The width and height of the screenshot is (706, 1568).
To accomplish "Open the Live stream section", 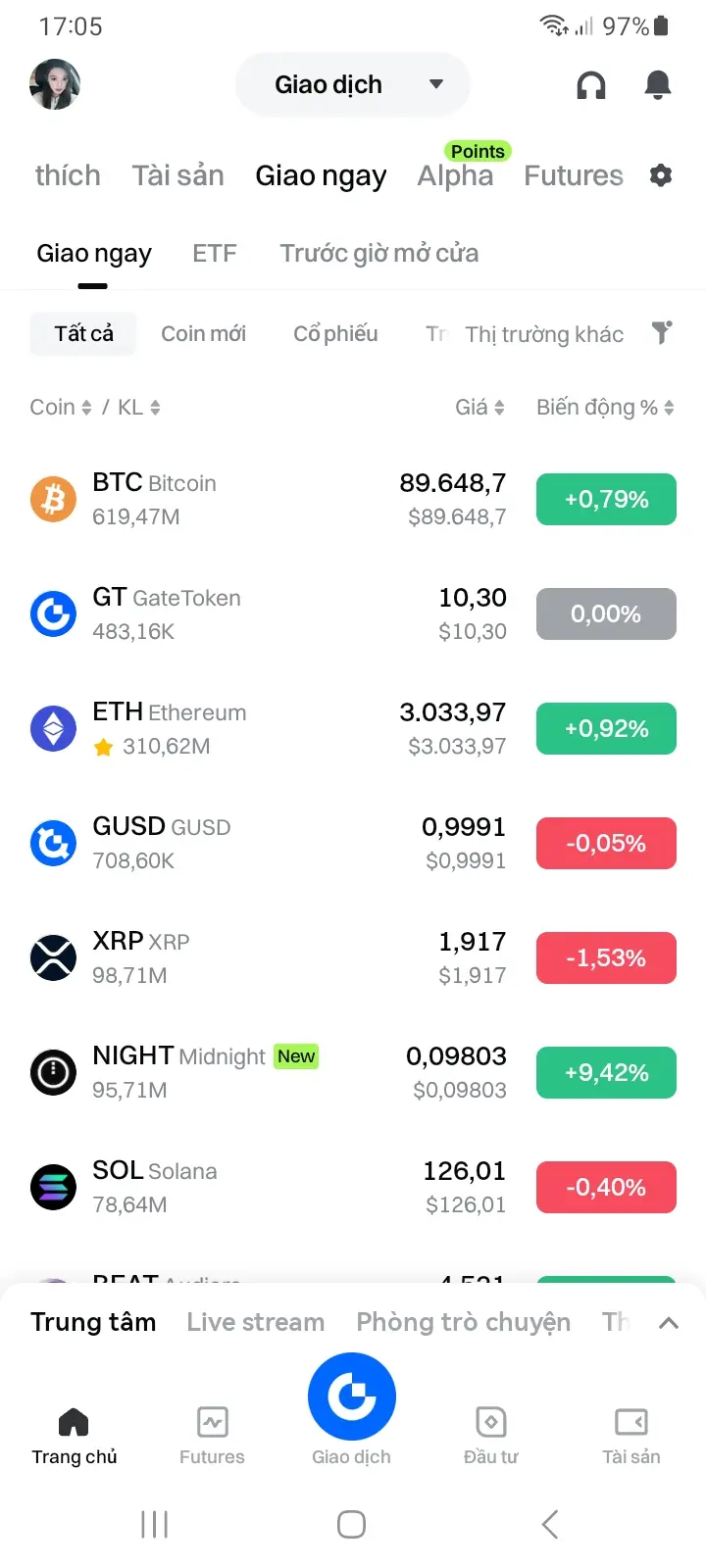I will click(256, 1322).
